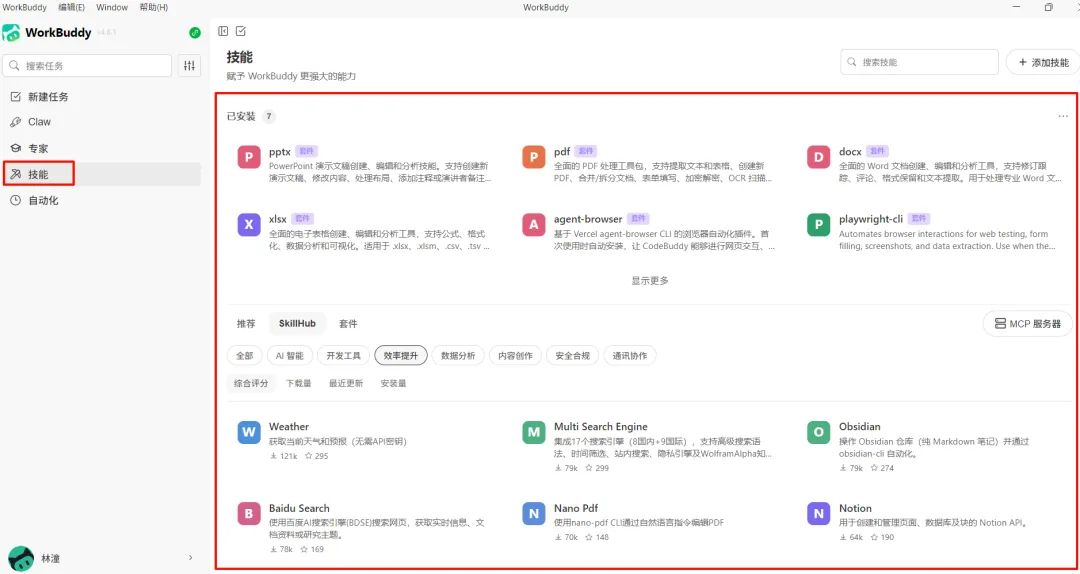This screenshot has height=574, width=1080.
Task: Open the more options ellipsis for 已安装
Action: click(x=1063, y=116)
